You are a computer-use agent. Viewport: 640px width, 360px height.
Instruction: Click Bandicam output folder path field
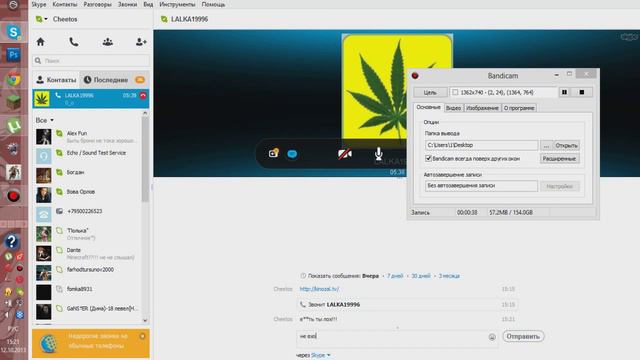pos(481,145)
